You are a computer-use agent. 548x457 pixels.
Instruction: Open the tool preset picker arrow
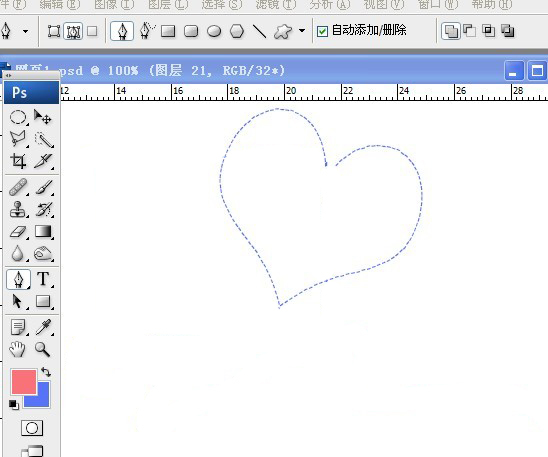26,31
